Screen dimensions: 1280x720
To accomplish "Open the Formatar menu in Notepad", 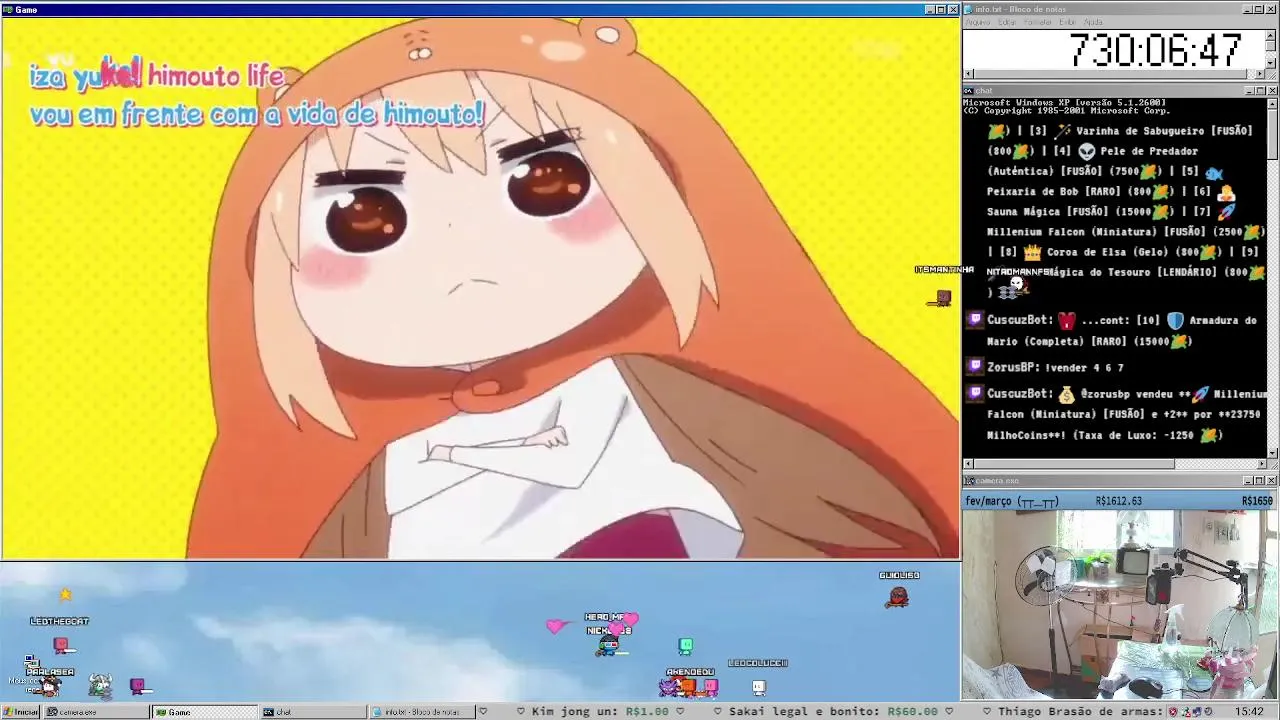I will pos(1037,22).
